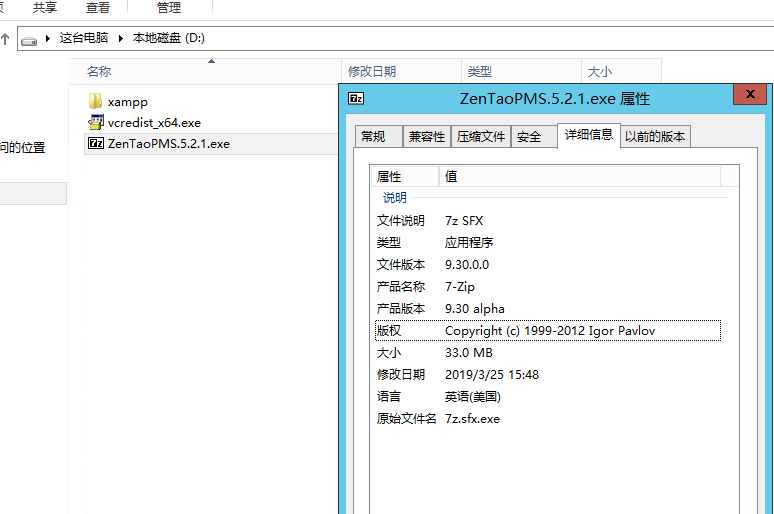This screenshot has width=774, height=514.
Task: Sort files by 修改日期 column header
Action: [x=401, y=72]
